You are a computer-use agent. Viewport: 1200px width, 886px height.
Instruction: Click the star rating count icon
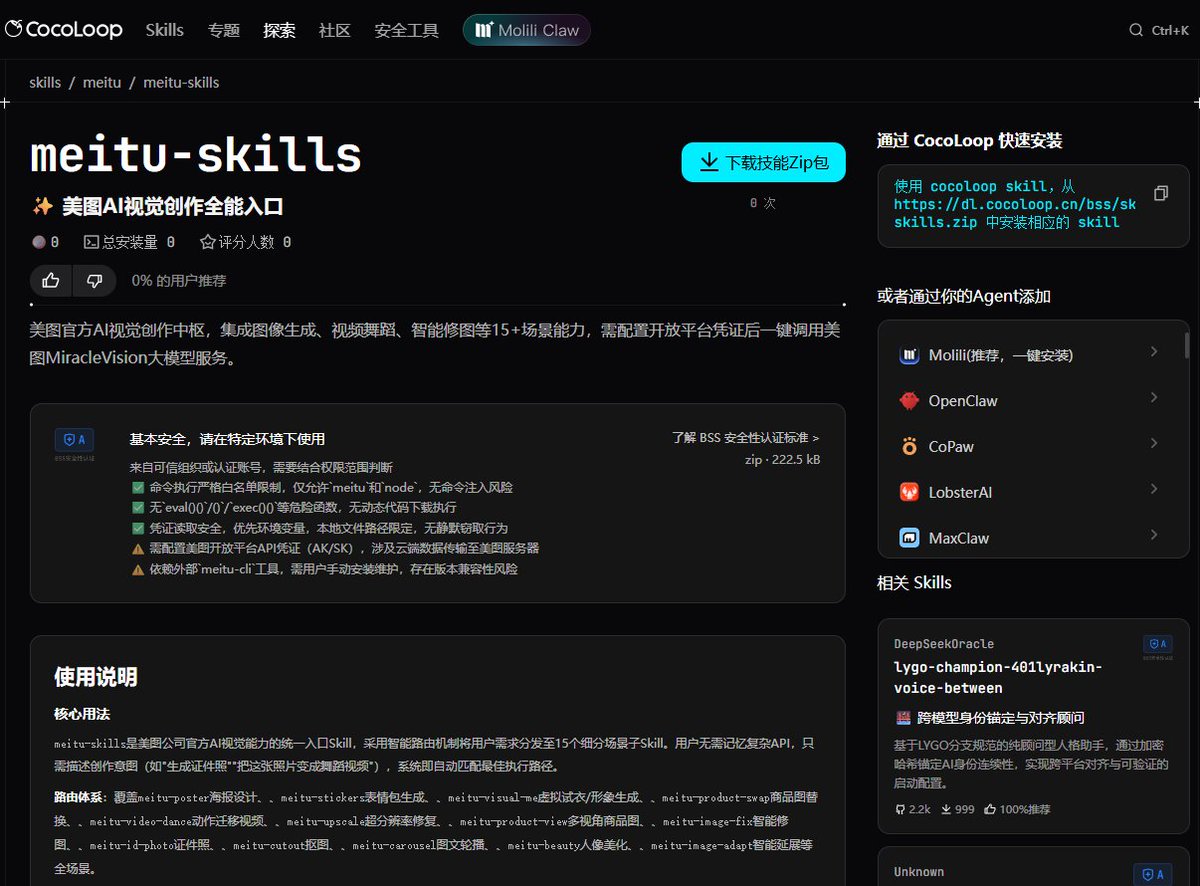click(208, 242)
